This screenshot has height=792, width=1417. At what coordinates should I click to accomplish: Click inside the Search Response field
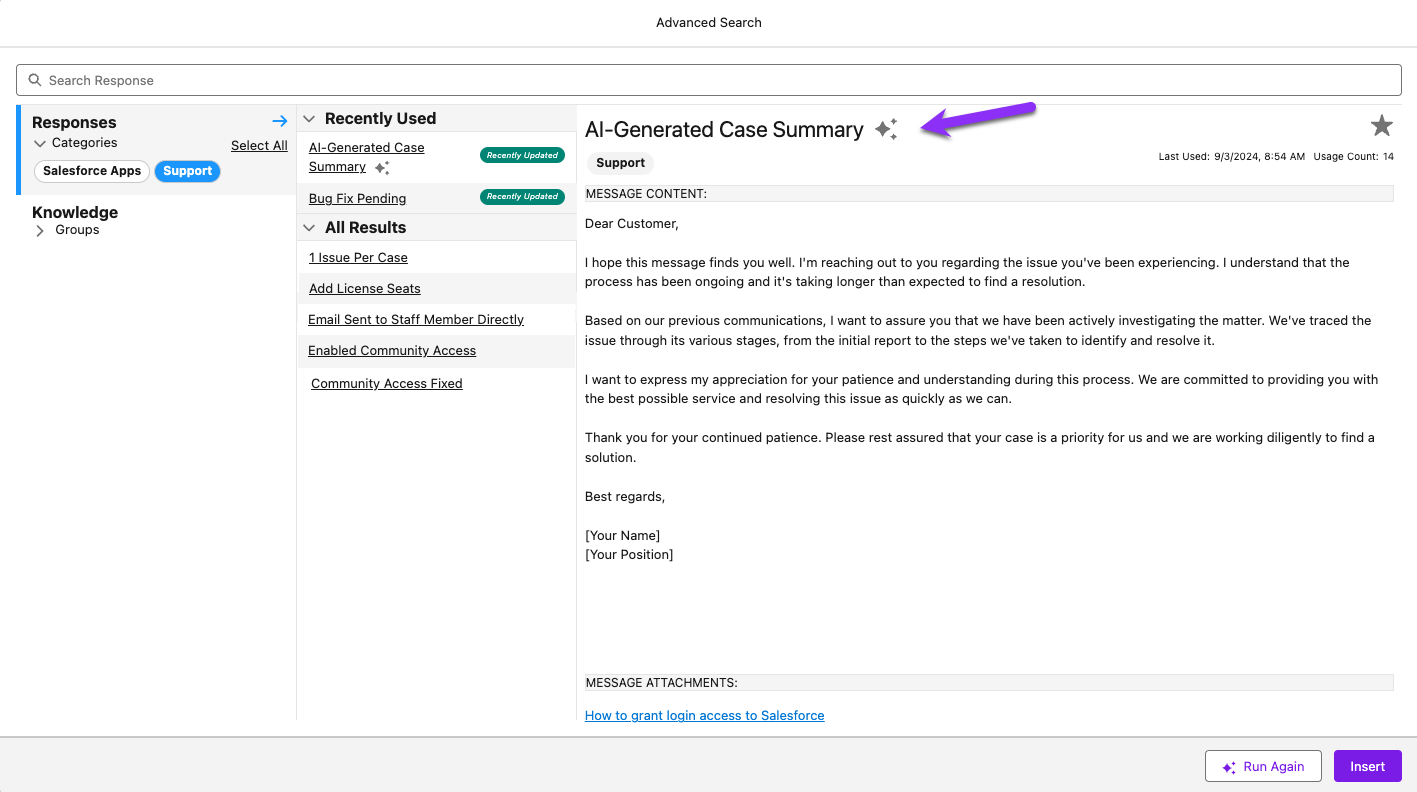[400, 80]
